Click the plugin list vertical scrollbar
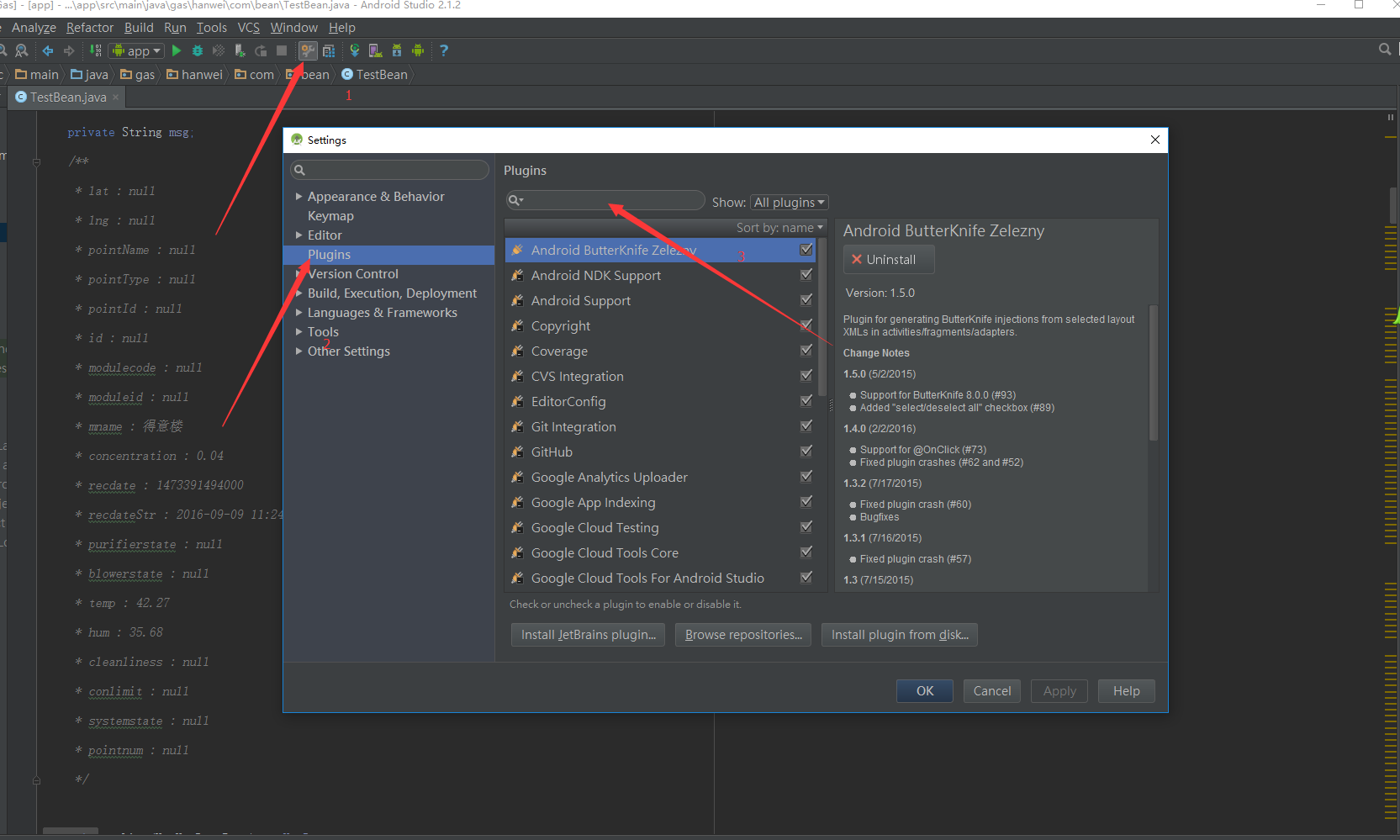This screenshot has width=1400, height=840. (822, 318)
